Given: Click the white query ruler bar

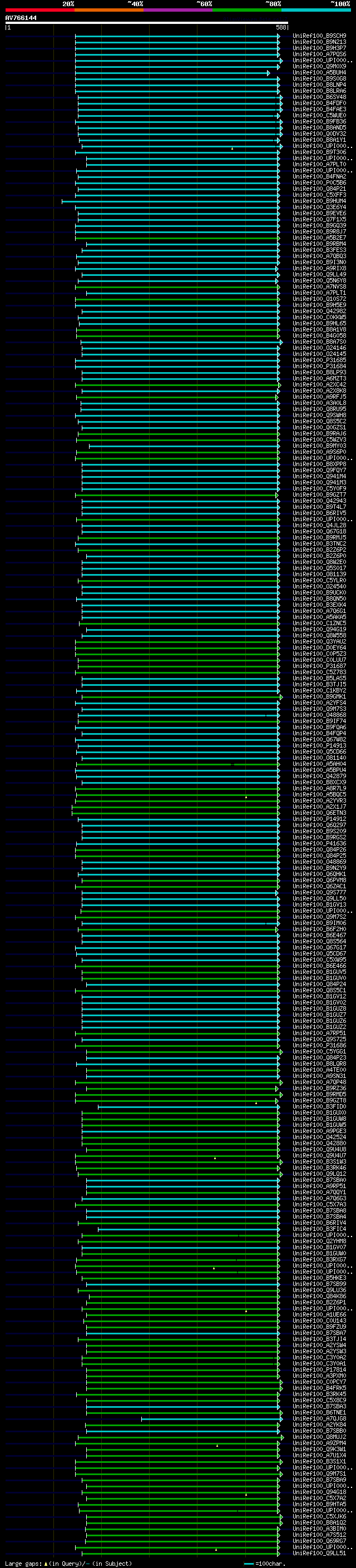Looking at the screenshot, I should [x=147, y=22].
